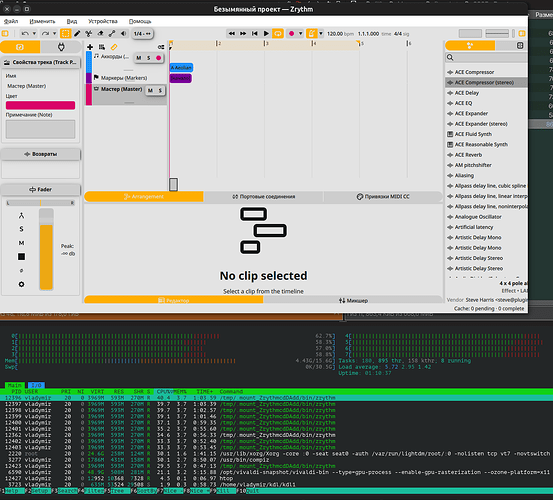Toggle the left panel icon in toolbar
The height and width of the screenshot is (500, 553).
pos(5,33)
